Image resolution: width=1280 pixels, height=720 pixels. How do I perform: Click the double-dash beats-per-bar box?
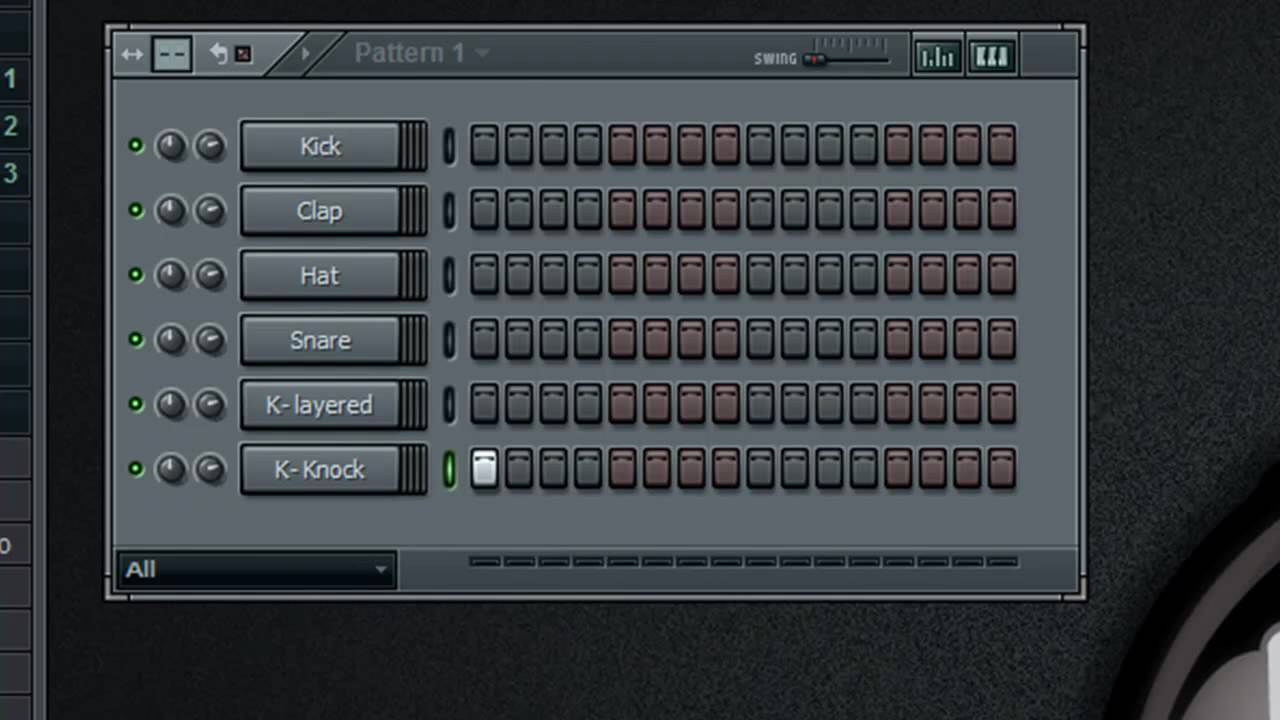click(x=171, y=54)
